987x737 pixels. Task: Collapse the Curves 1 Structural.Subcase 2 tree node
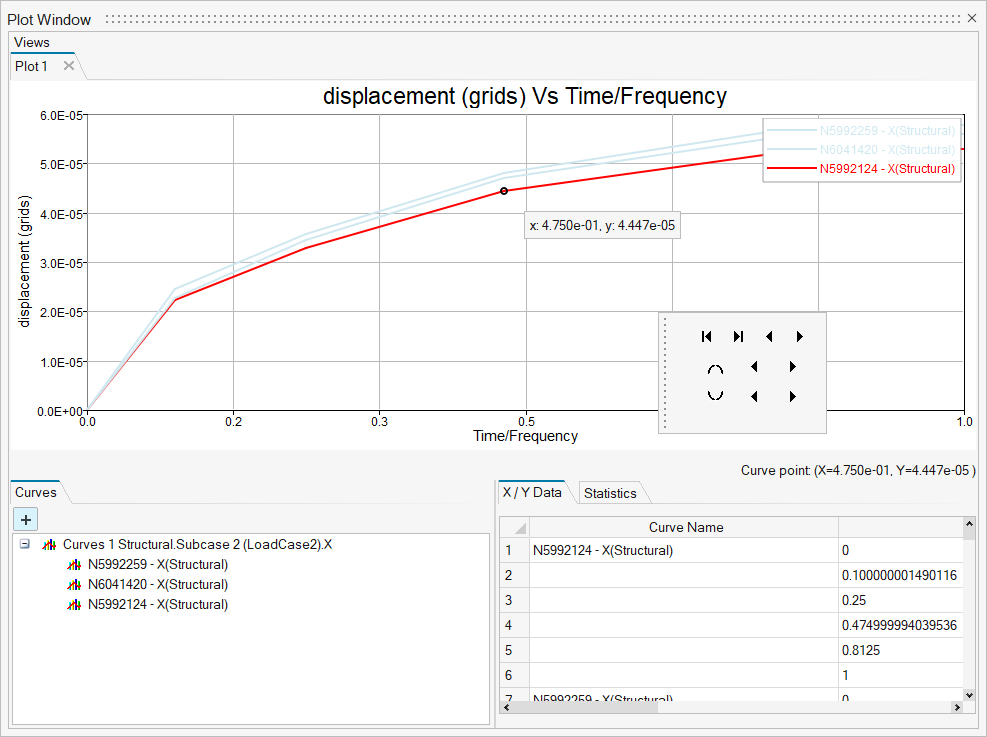(x=24, y=545)
